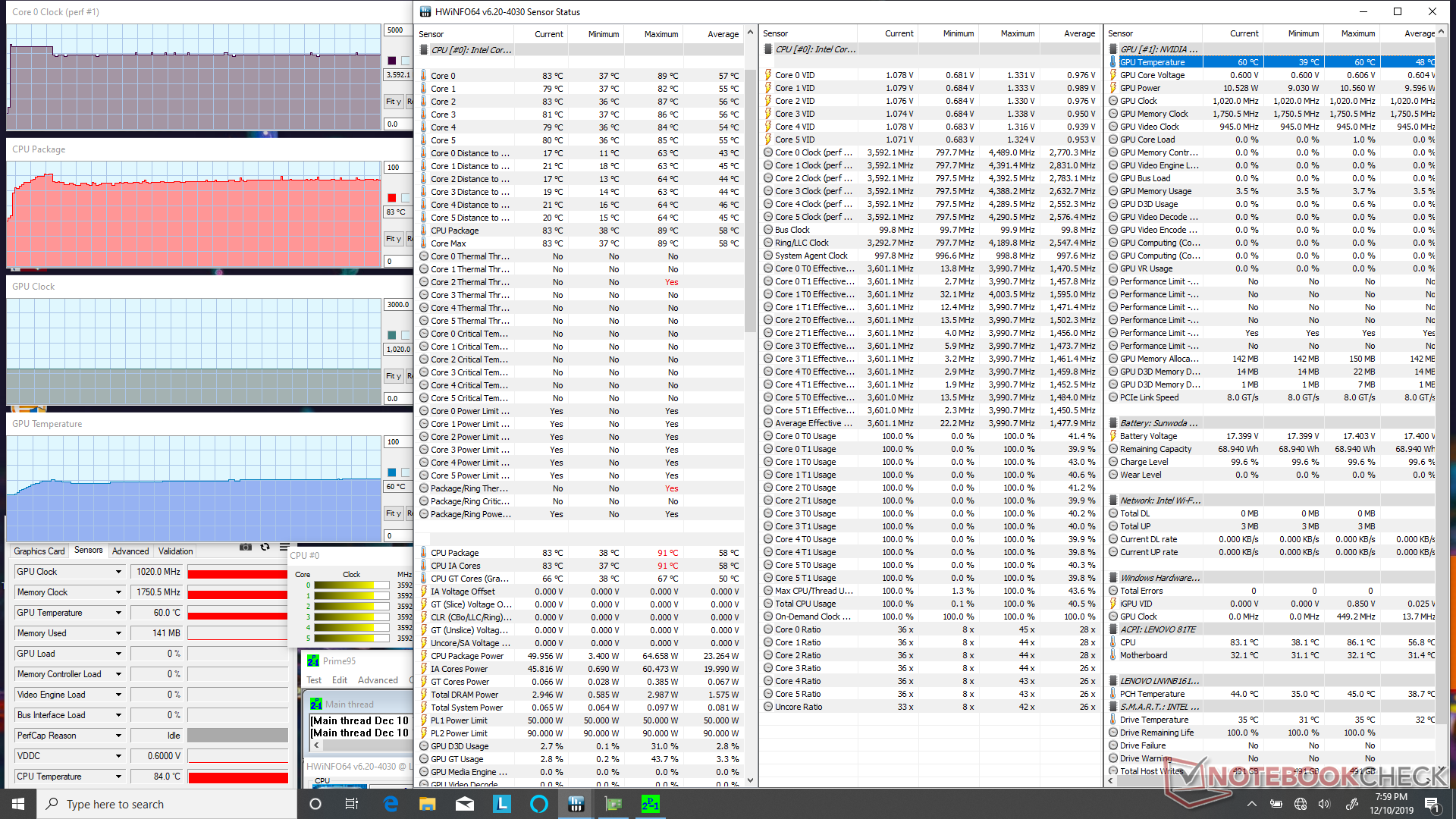1456x819 pixels.
Task: Open Microsoft Edge from the taskbar
Action: coord(391,804)
